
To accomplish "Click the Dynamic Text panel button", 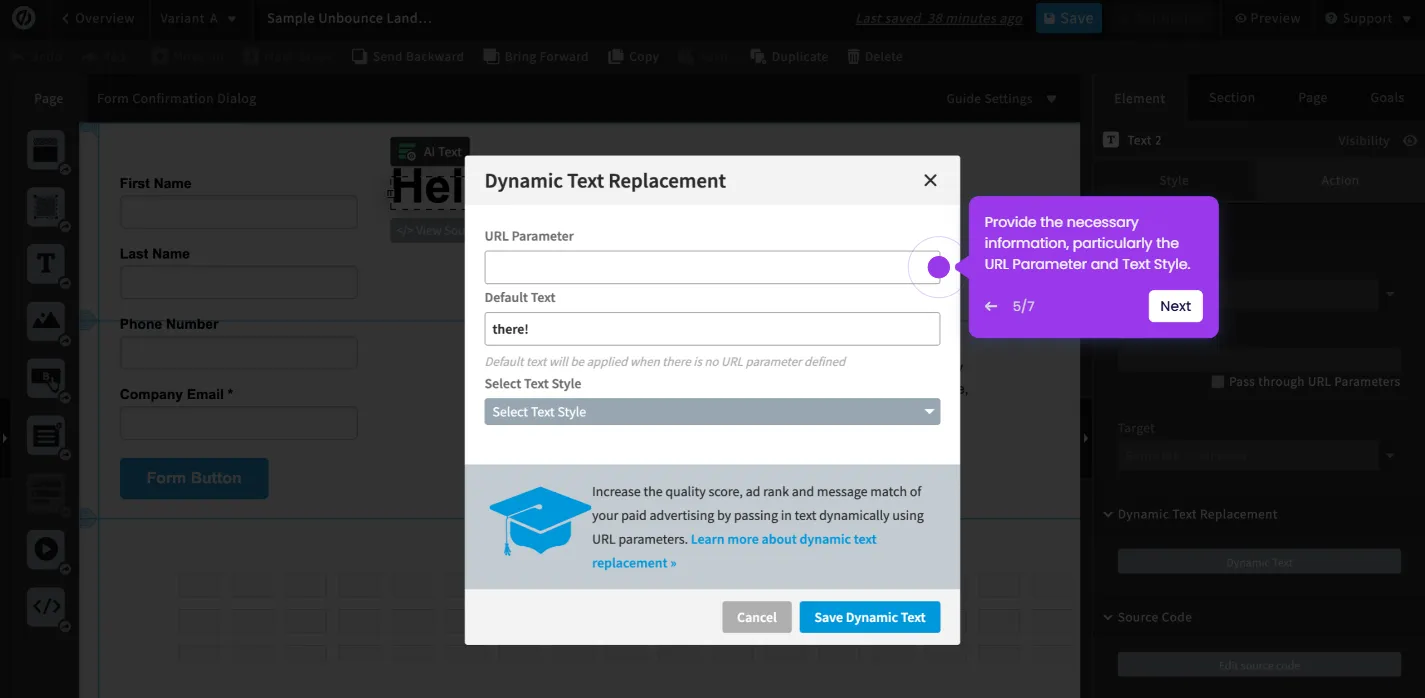I will point(1259,562).
